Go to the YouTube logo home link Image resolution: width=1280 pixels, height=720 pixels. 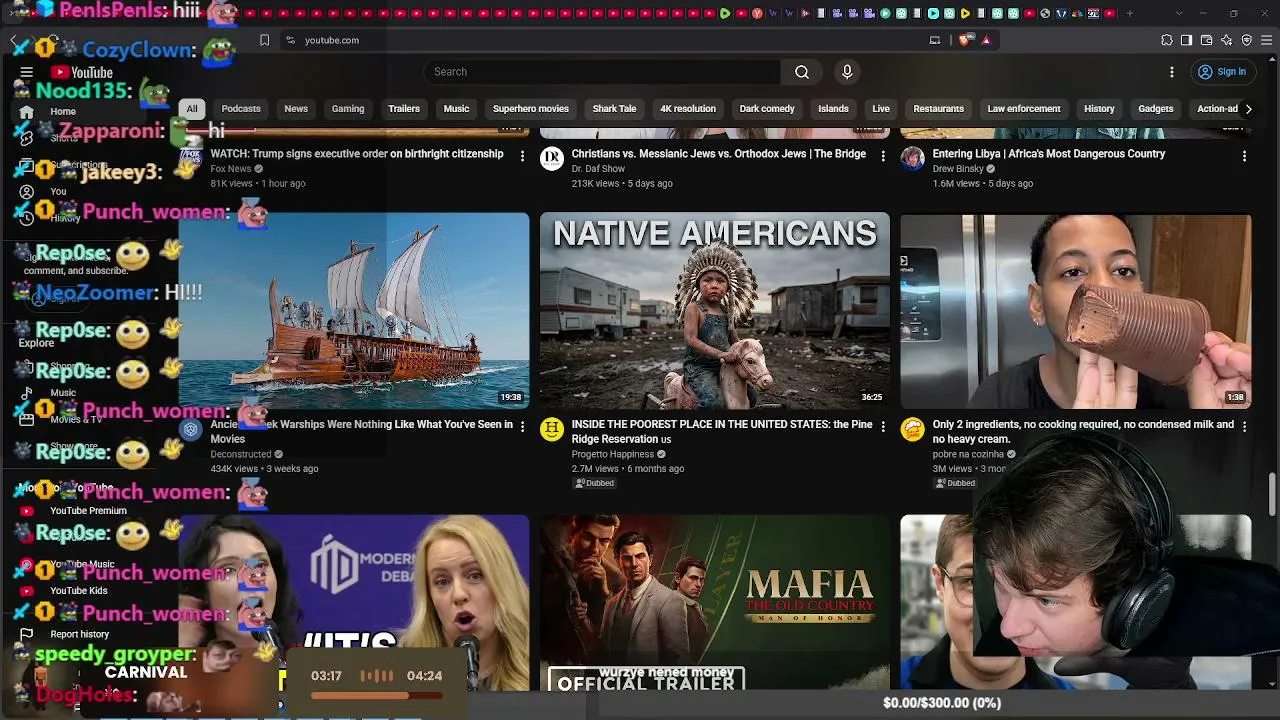[x=82, y=72]
